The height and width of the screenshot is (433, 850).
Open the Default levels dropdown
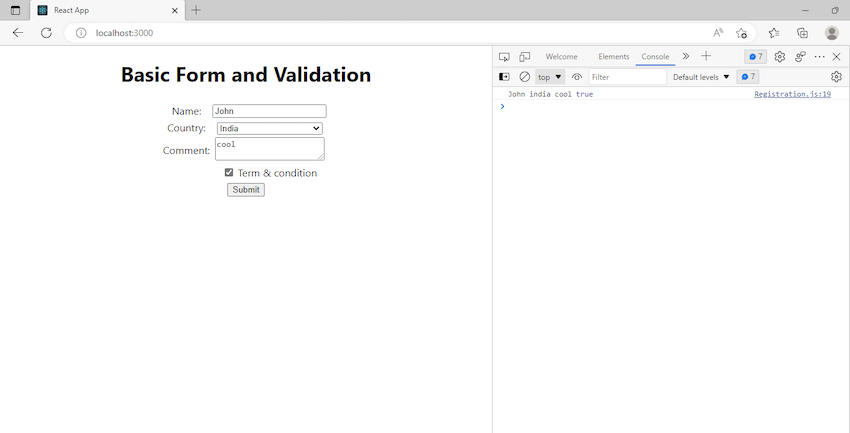(x=701, y=77)
